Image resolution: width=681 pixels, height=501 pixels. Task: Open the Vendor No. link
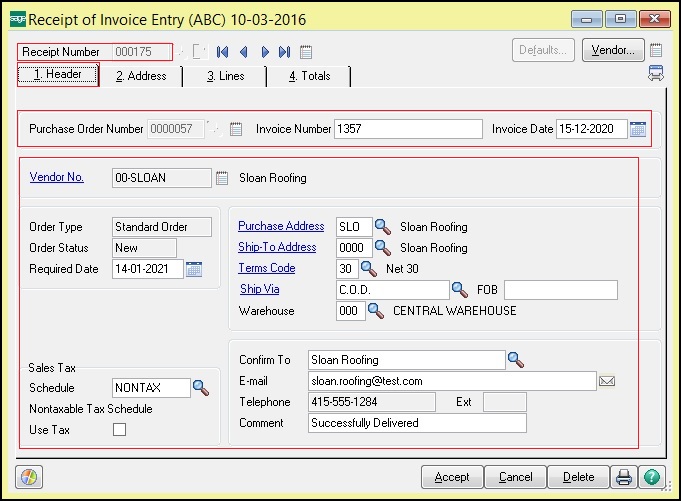pyautogui.click(x=57, y=177)
